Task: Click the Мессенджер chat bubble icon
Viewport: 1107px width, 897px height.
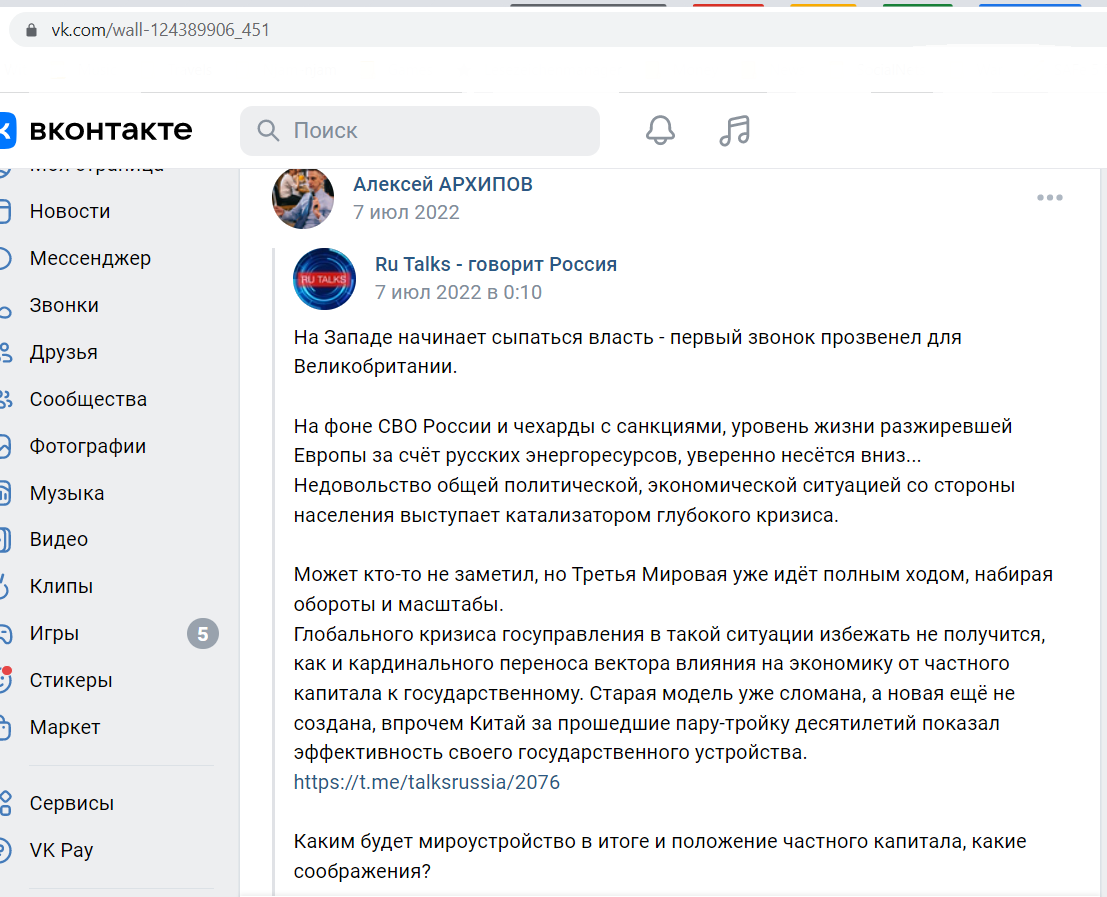Action: point(4,258)
